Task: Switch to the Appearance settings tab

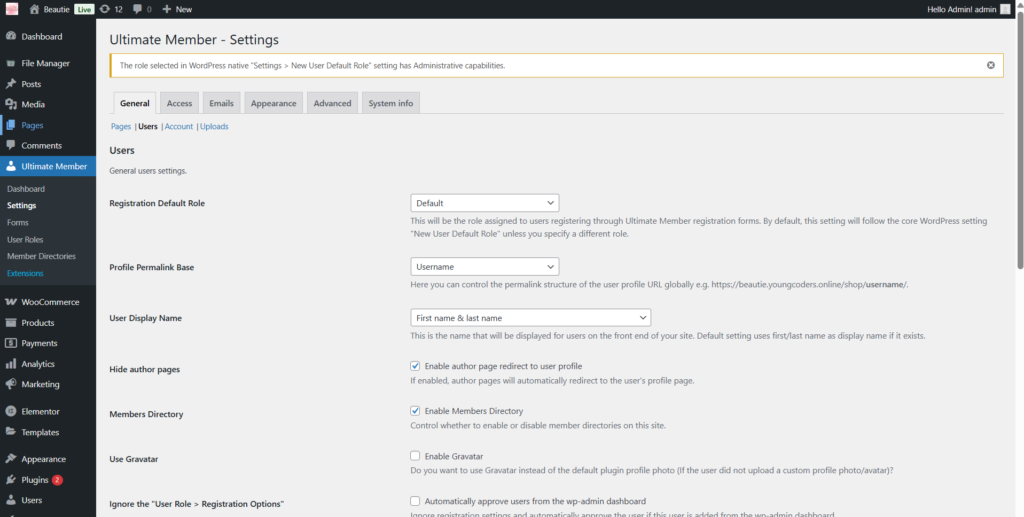Action: coord(273,103)
